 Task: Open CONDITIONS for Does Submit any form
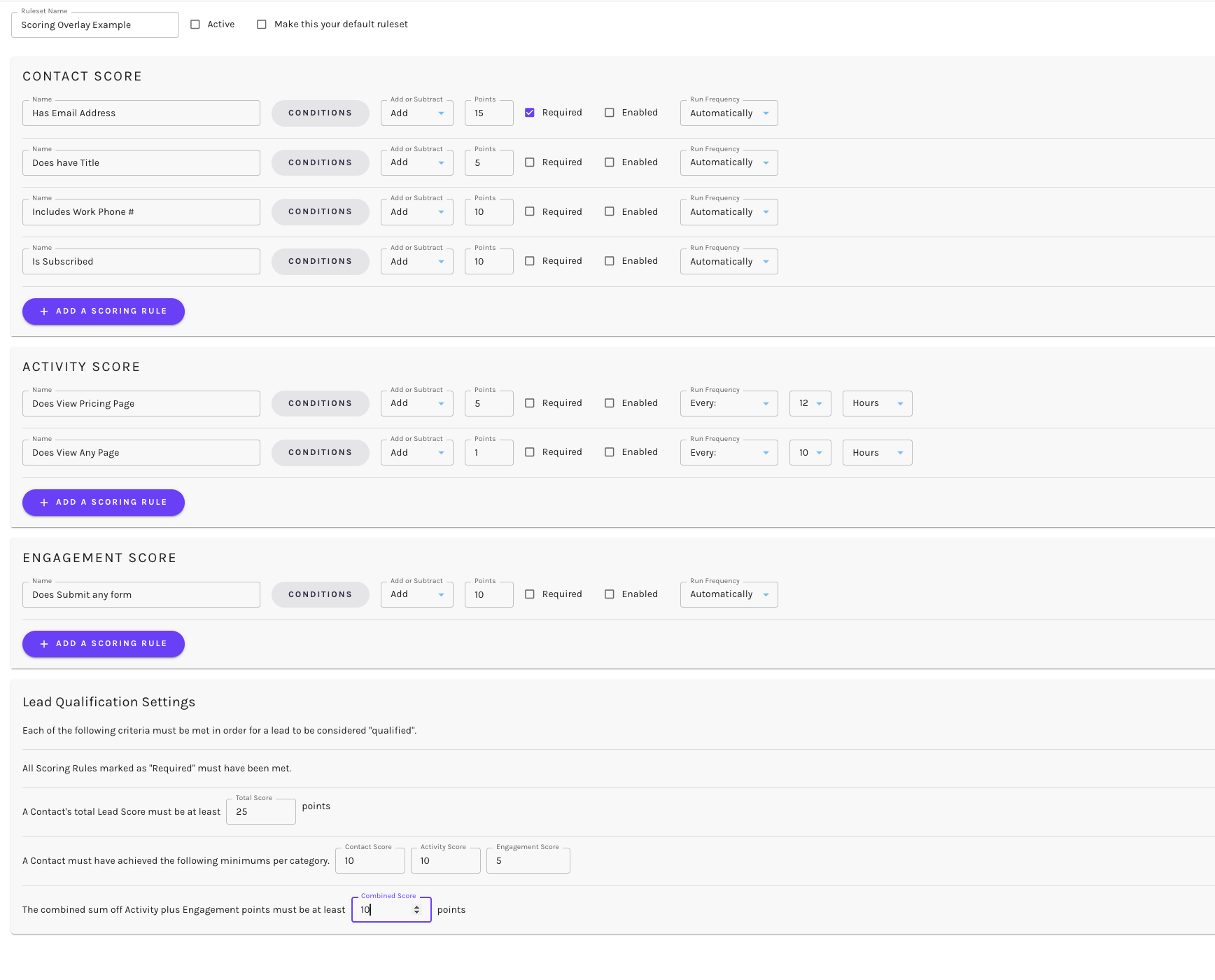pyautogui.click(x=320, y=594)
